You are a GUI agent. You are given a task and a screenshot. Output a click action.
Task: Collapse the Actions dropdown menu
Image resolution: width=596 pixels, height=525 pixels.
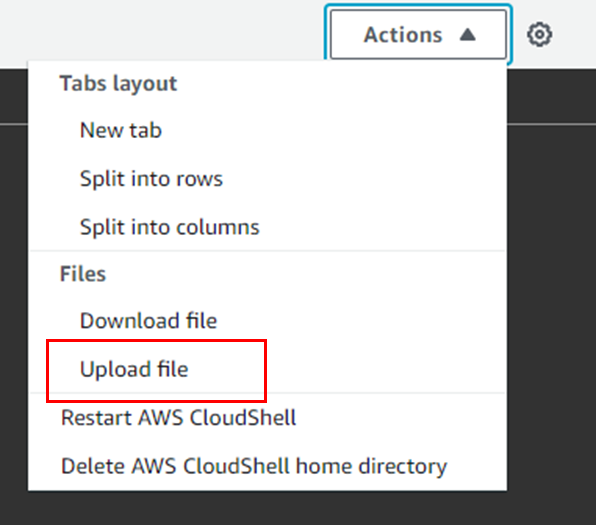pos(418,35)
